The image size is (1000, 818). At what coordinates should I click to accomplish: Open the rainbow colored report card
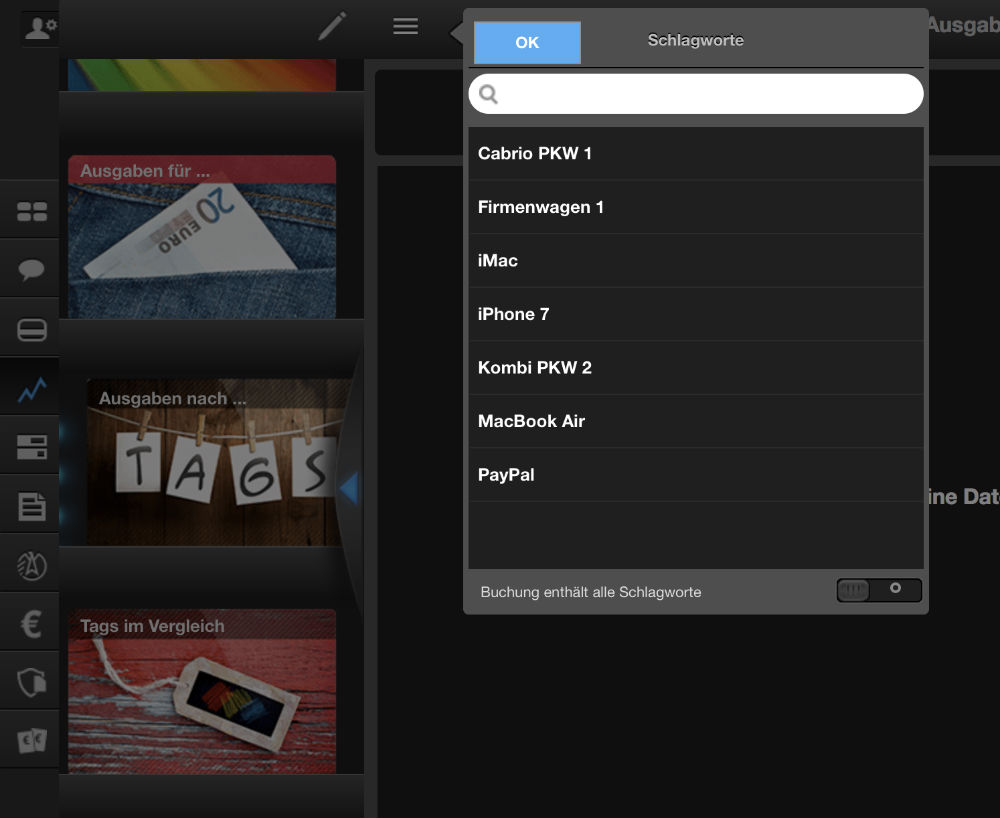[202, 75]
